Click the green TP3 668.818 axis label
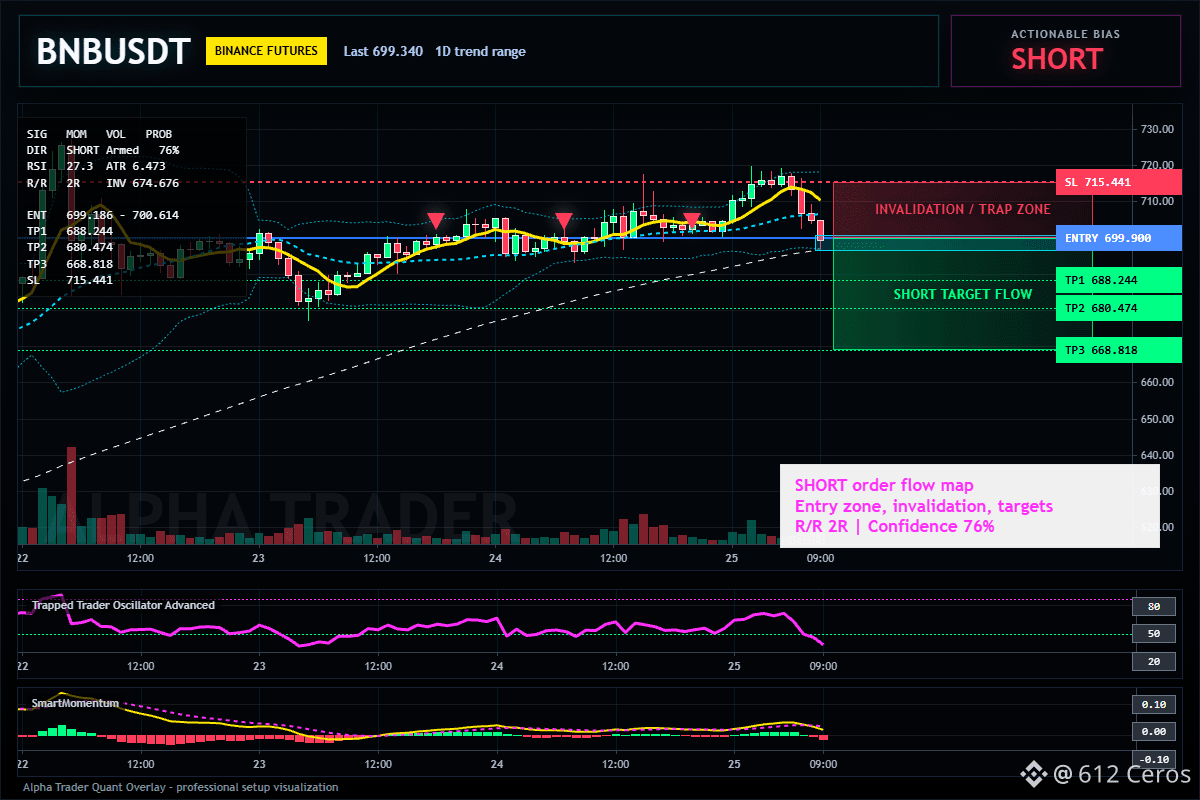The width and height of the screenshot is (1200, 800). (1118, 350)
